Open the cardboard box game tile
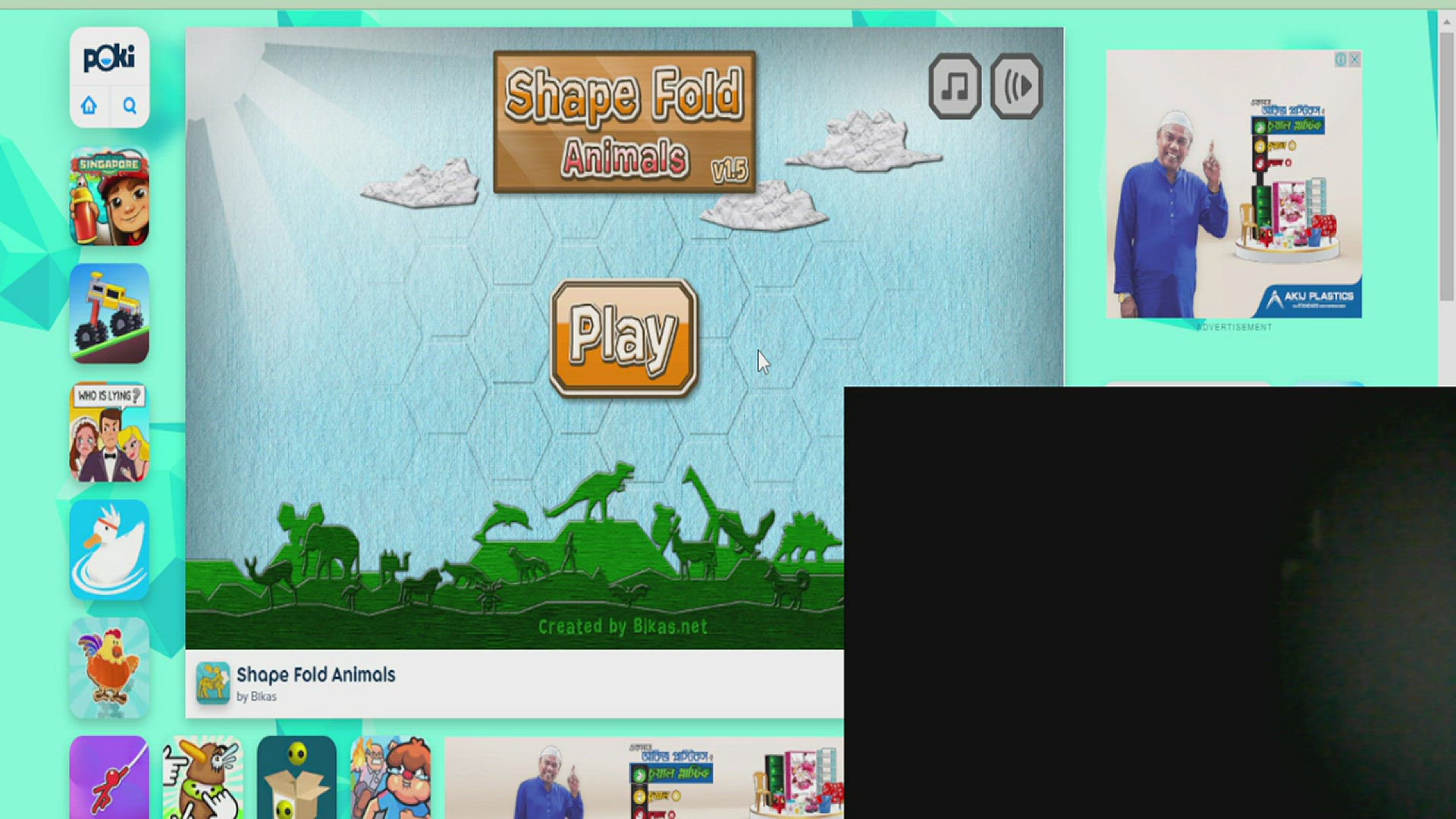The image size is (1456, 819). [297, 778]
